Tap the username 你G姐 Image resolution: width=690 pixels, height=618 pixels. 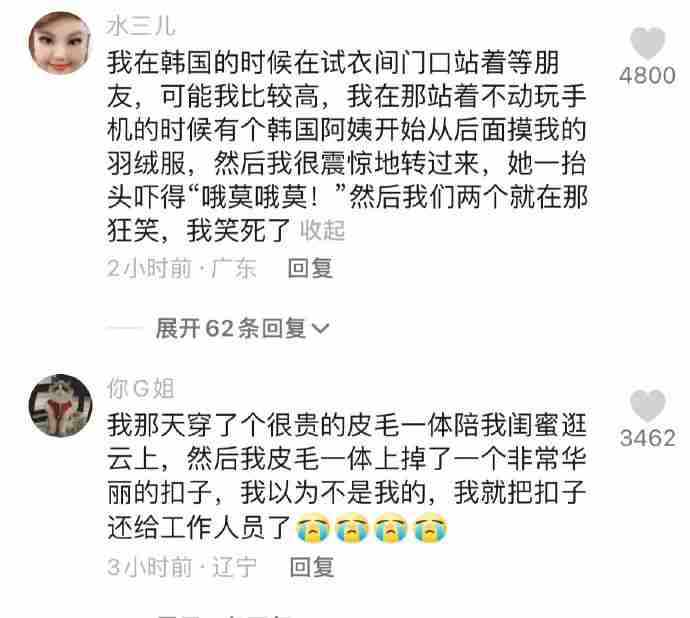141,388
